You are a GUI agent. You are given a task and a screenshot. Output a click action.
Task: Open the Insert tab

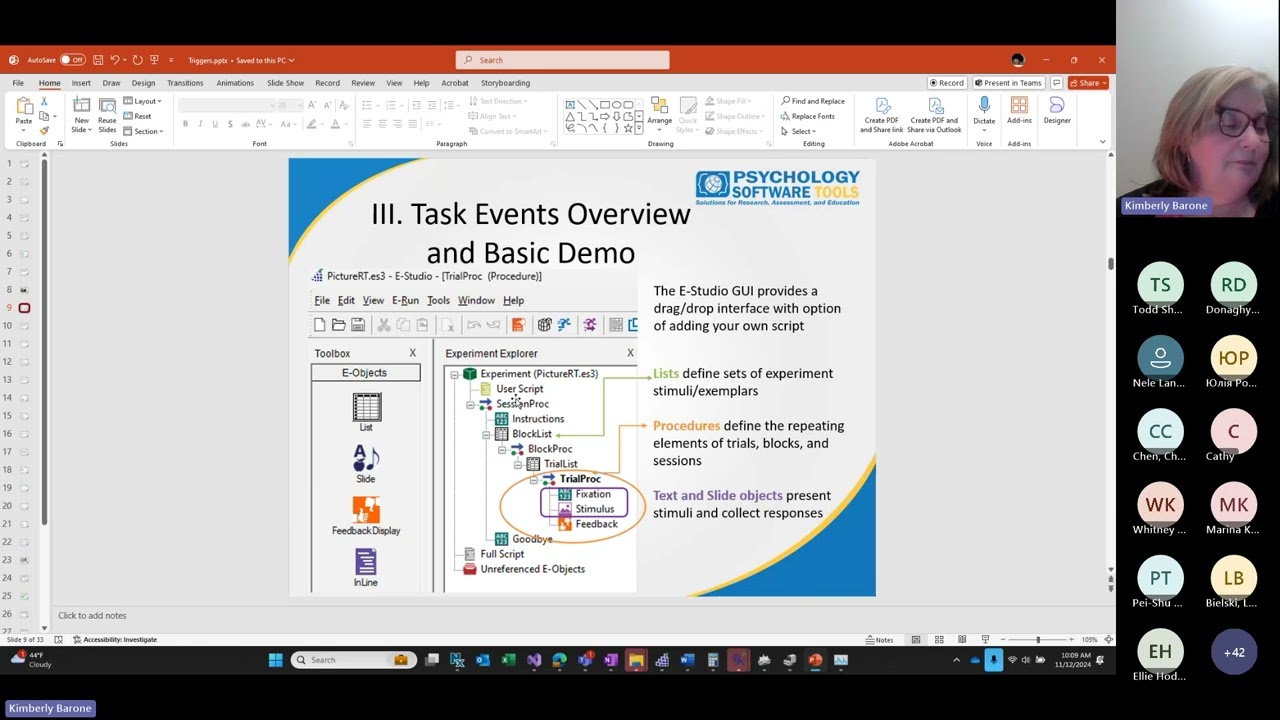81,83
